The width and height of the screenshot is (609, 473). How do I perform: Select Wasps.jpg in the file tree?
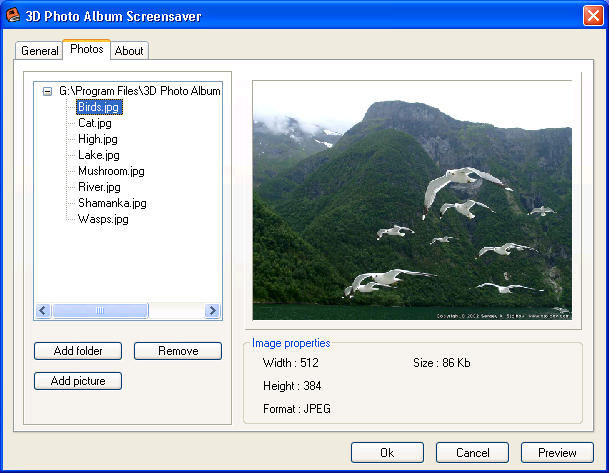(103, 219)
